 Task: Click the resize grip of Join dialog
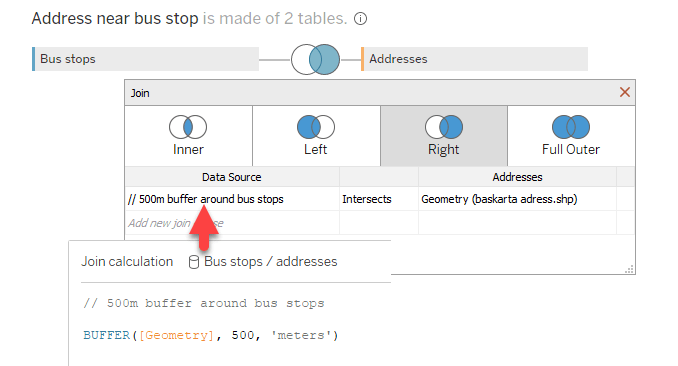pos(630,269)
